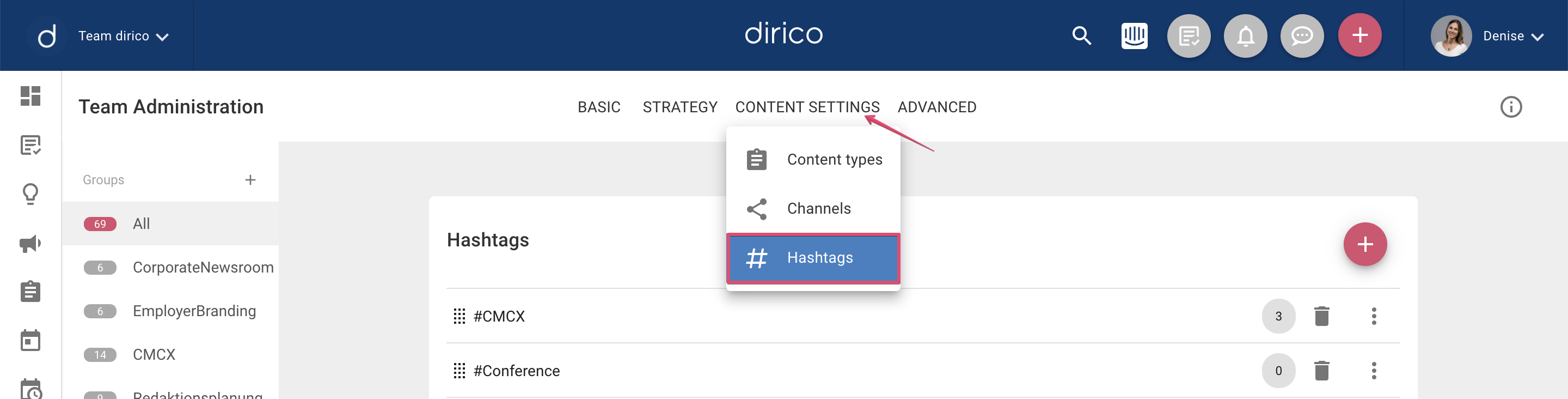The height and width of the screenshot is (399, 1568).
Task: Select the All group
Action: point(170,223)
